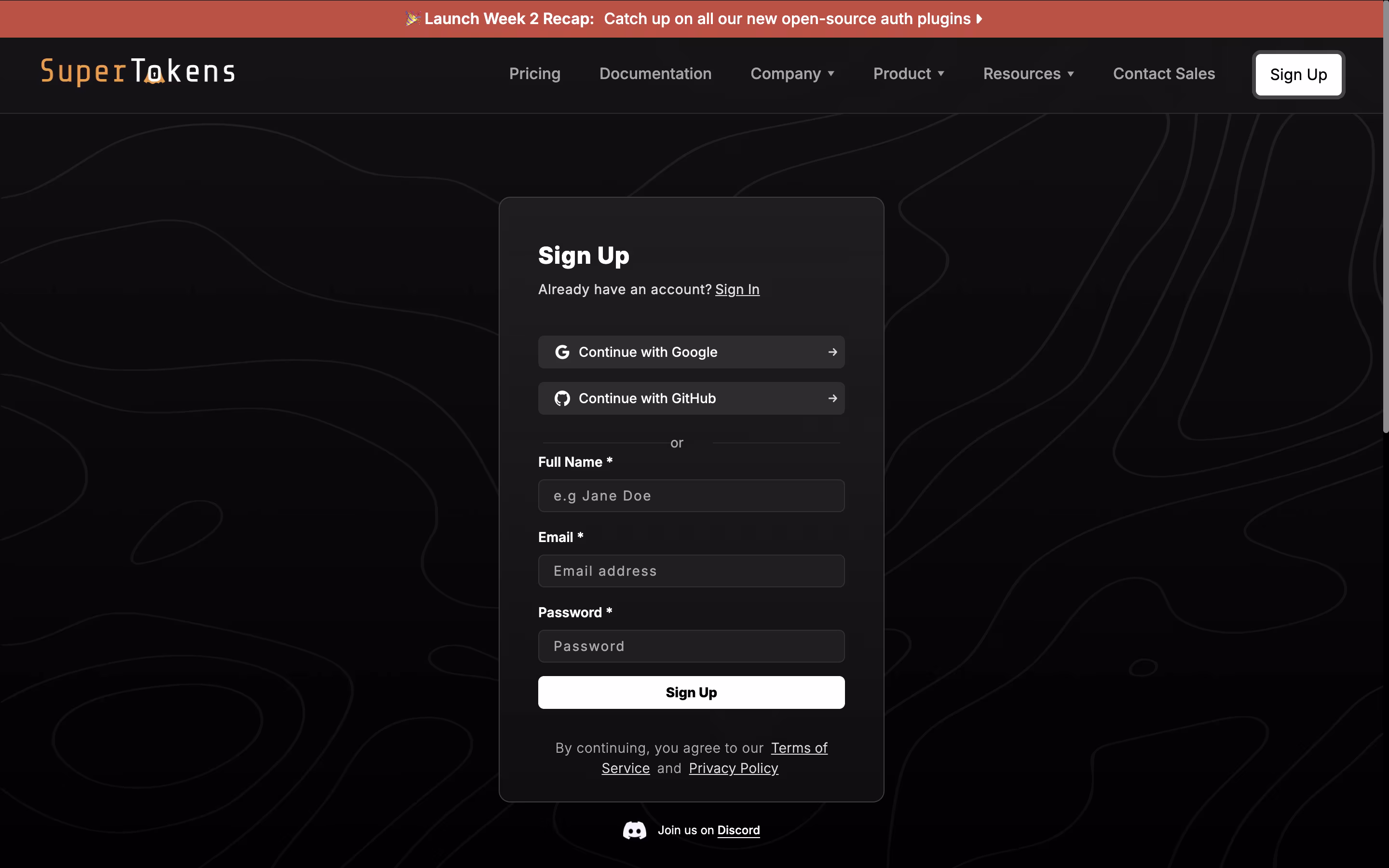Continue with GitHub sign up
This screenshot has width=1389, height=868.
point(691,398)
